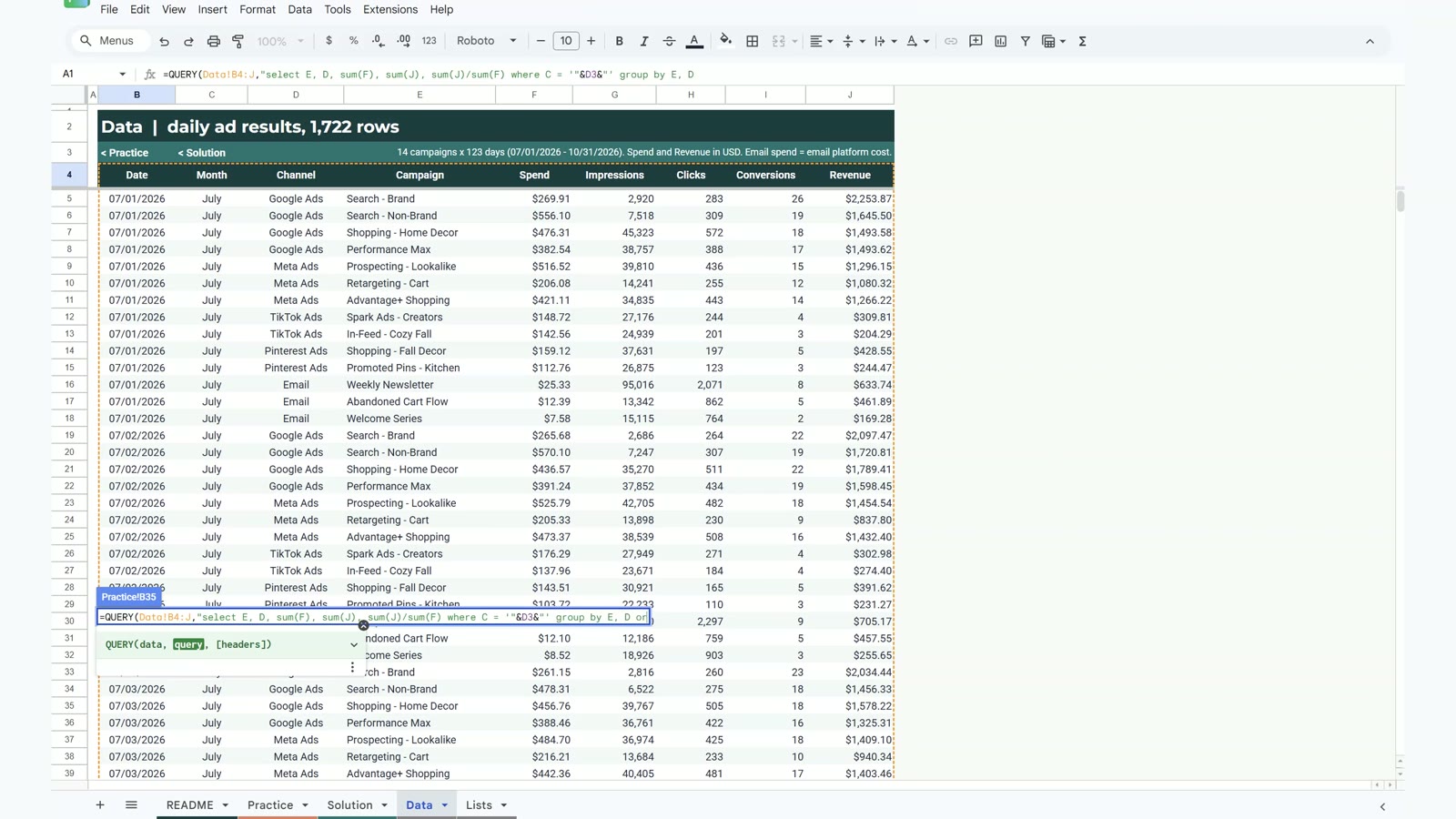The width and height of the screenshot is (1456, 819).
Task: Open the fill color picker
Action: pos(725,41)
